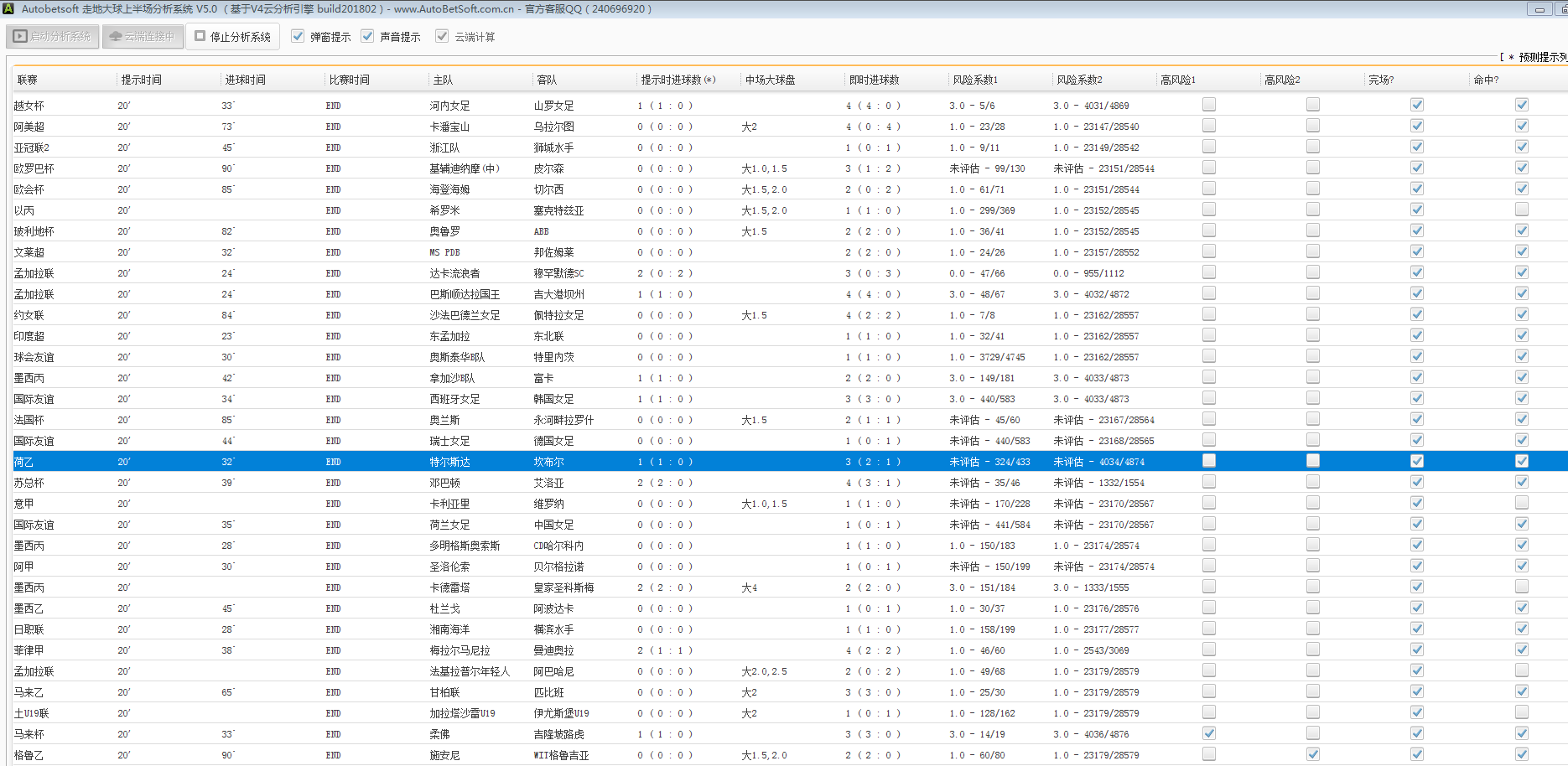This screenshot has width=1568, height=766.
Task: Click the play icon on 启动分析系统 button
Action: click(x=20, y=37)
